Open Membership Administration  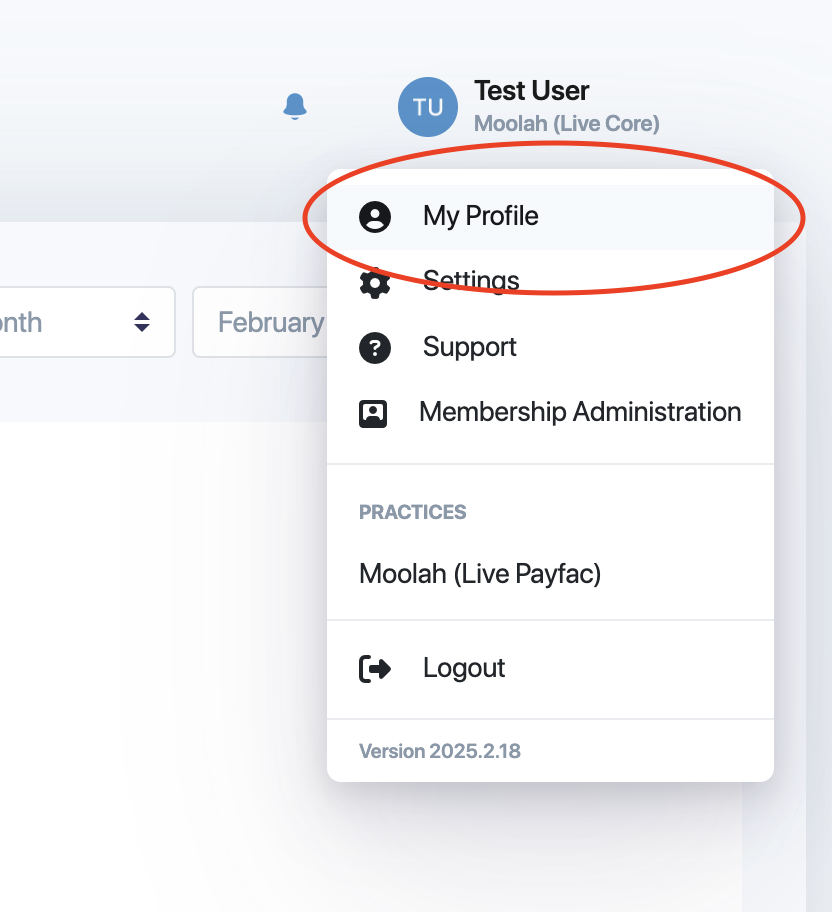point(550,413)
